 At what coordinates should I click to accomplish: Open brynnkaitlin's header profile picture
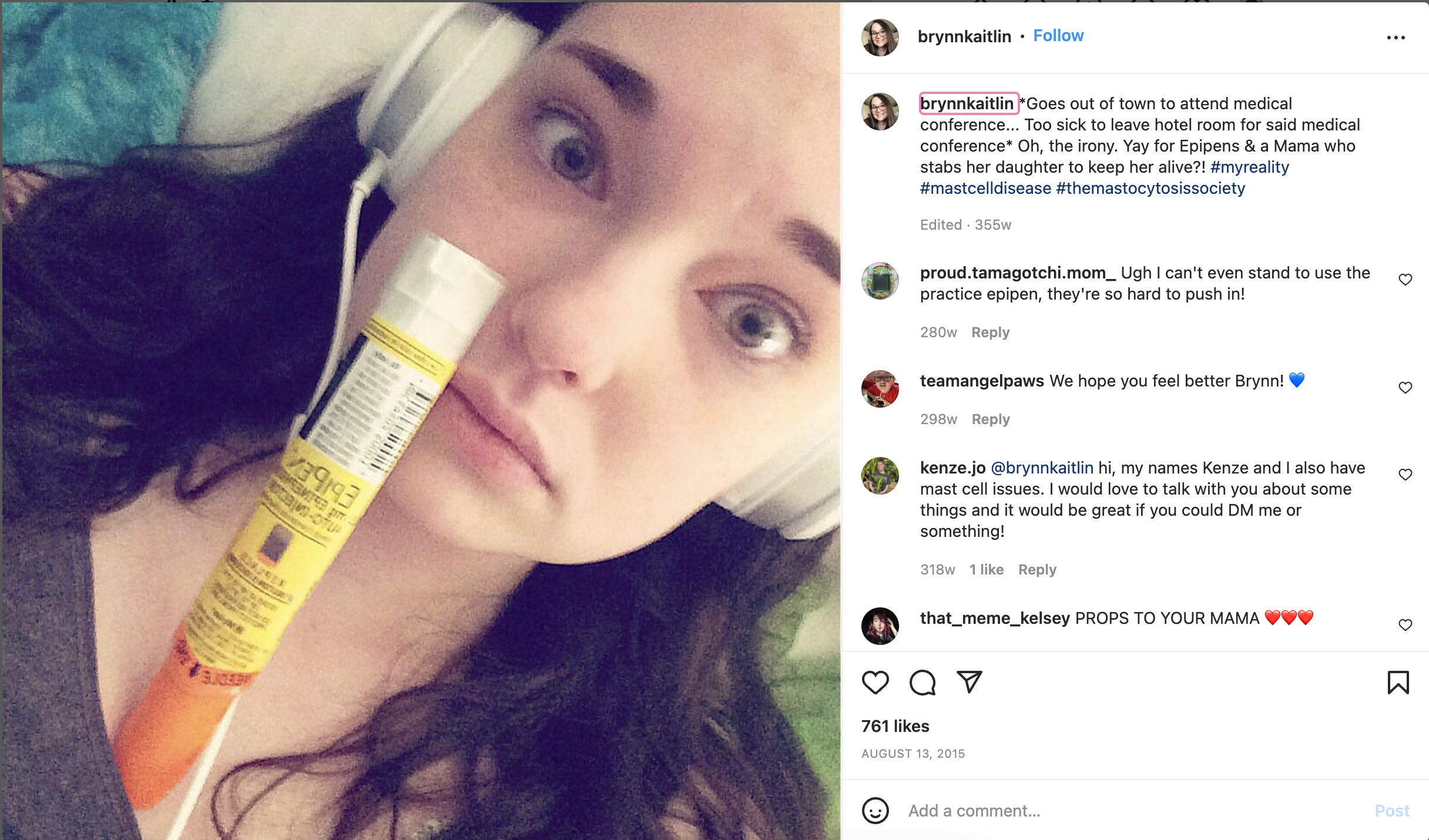coord(880,38)
